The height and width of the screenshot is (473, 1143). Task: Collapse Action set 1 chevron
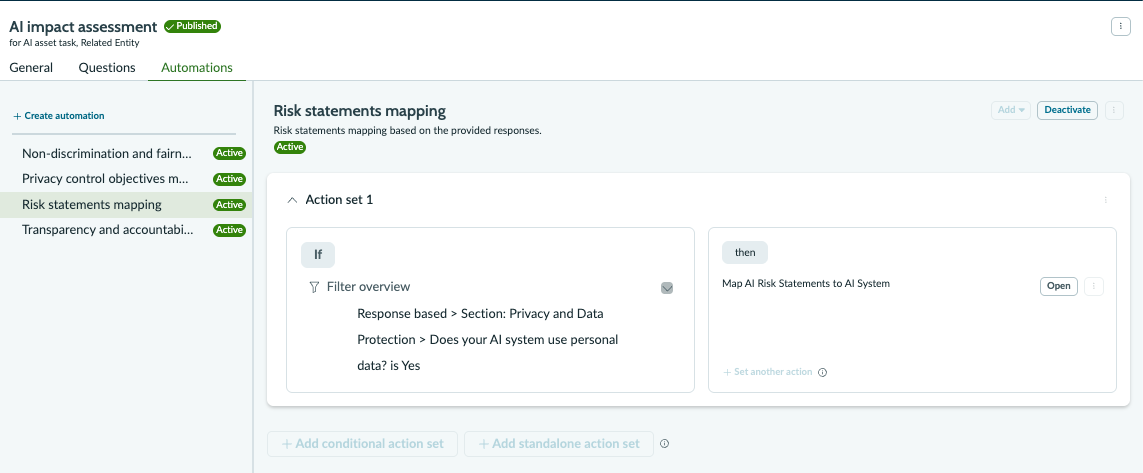point(292,200)
